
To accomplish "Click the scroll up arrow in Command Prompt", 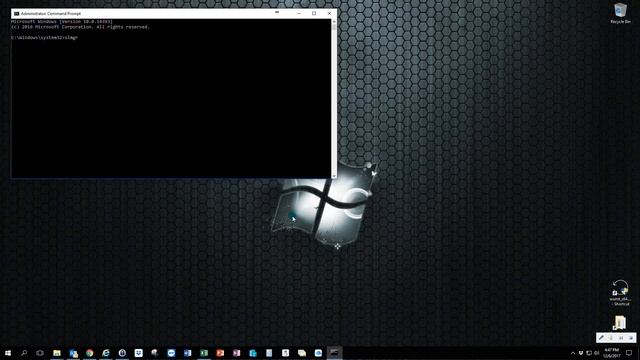I will tap(334, 22).
